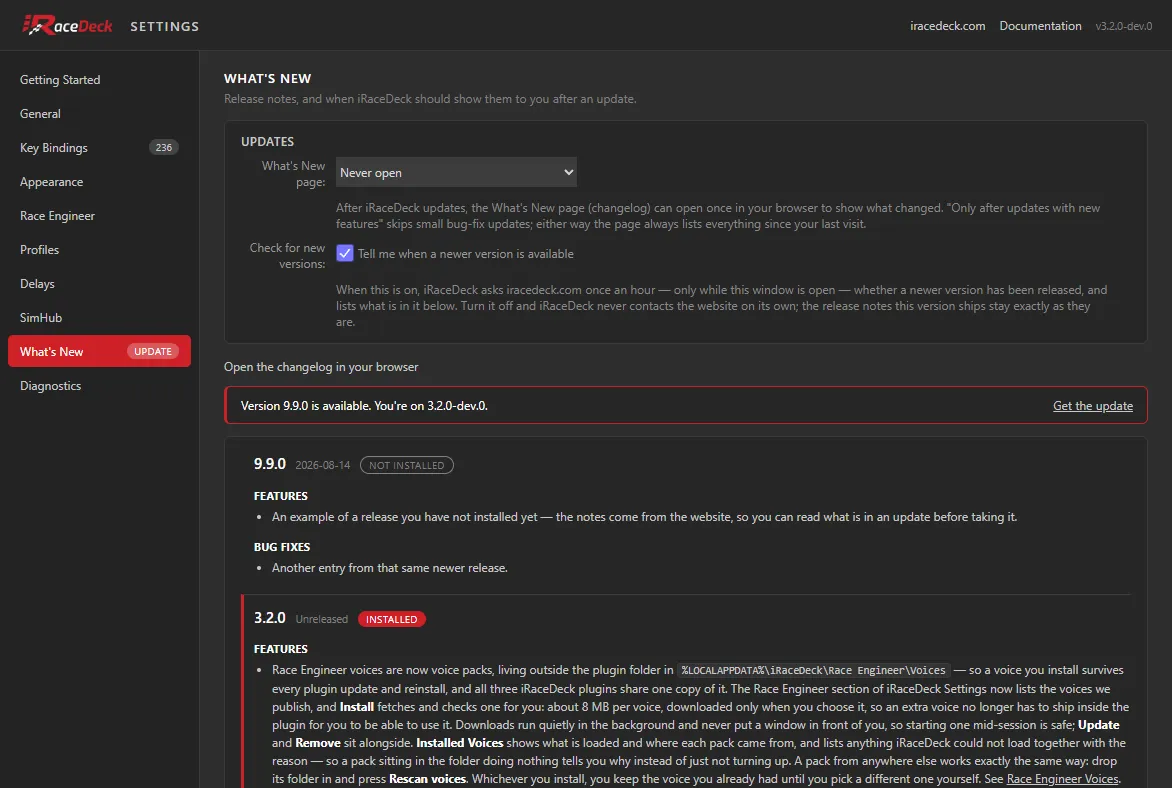Open the Race Engineer section

point(99,215)
